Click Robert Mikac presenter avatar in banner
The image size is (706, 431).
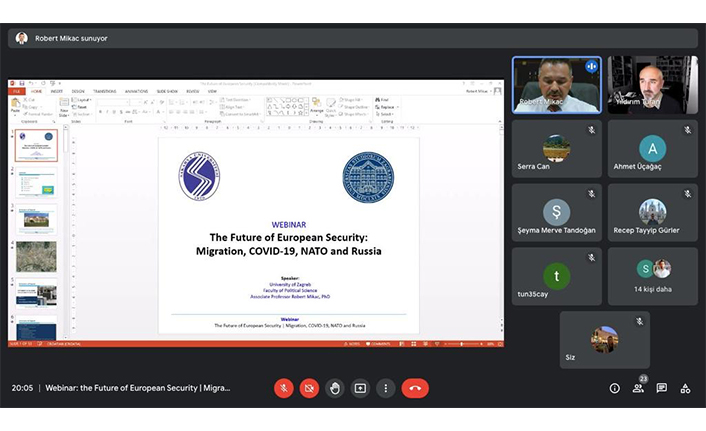pos(21,38)
